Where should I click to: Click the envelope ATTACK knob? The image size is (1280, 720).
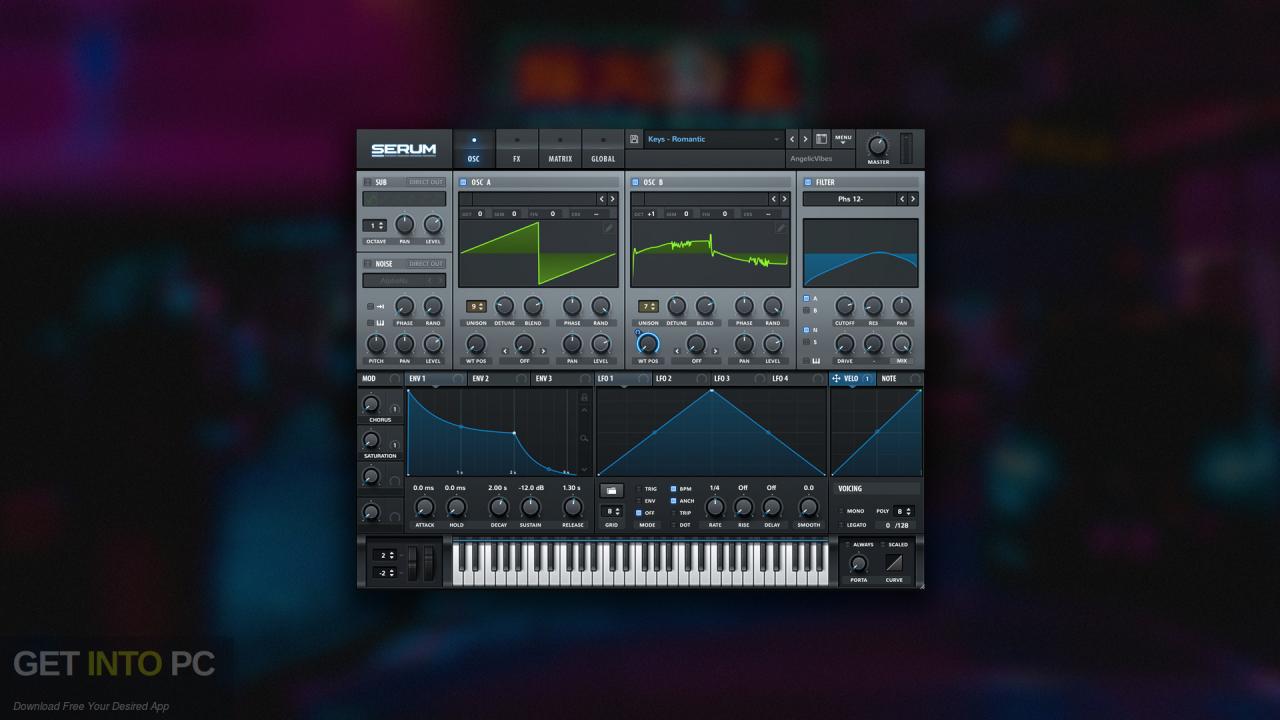point(424,507)
